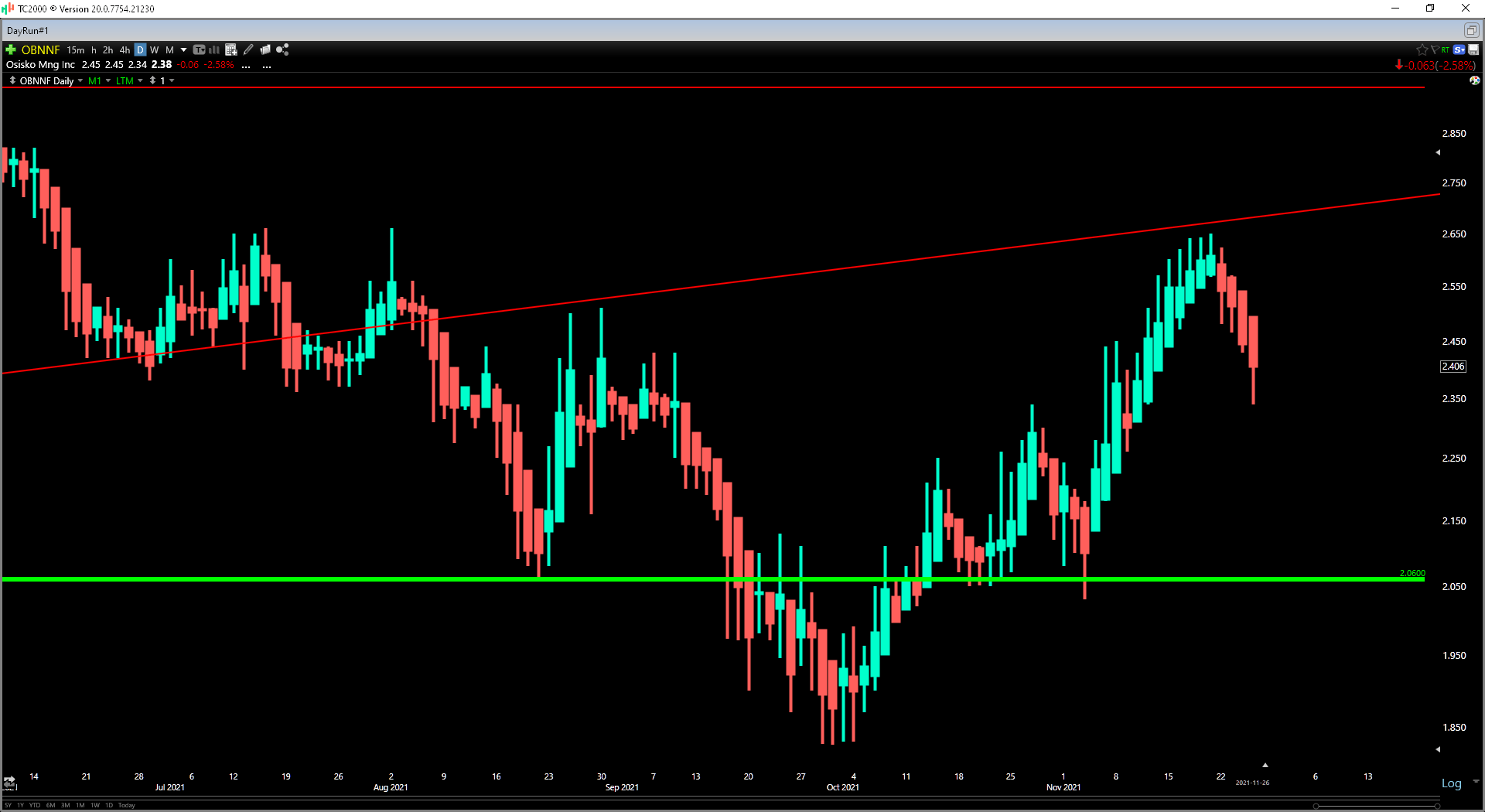The width and height of the screenshot is (1485, 812).
Task: Click the restore window icon in DayRun#1 tab bar
Action: point(1471,30)
